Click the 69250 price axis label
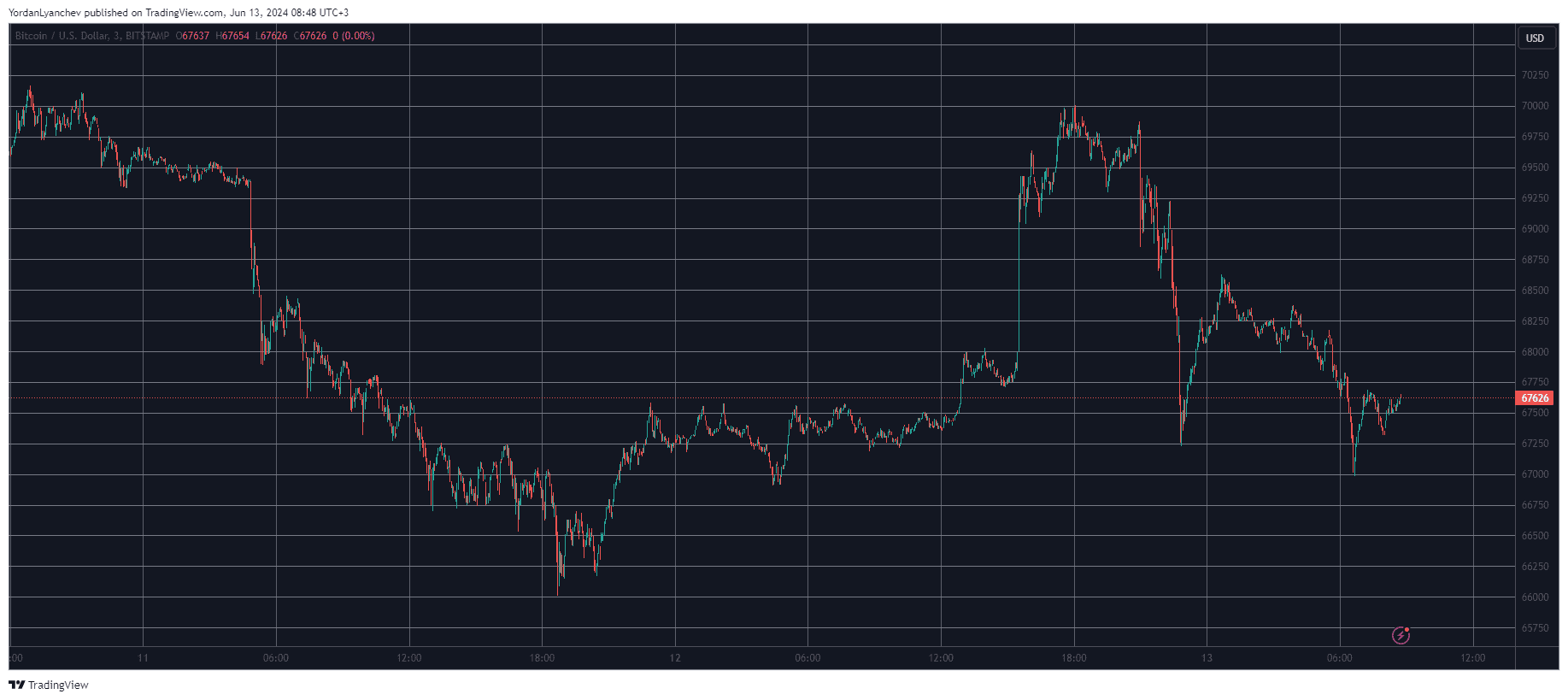1568x700 pixels. [1535, 198]
